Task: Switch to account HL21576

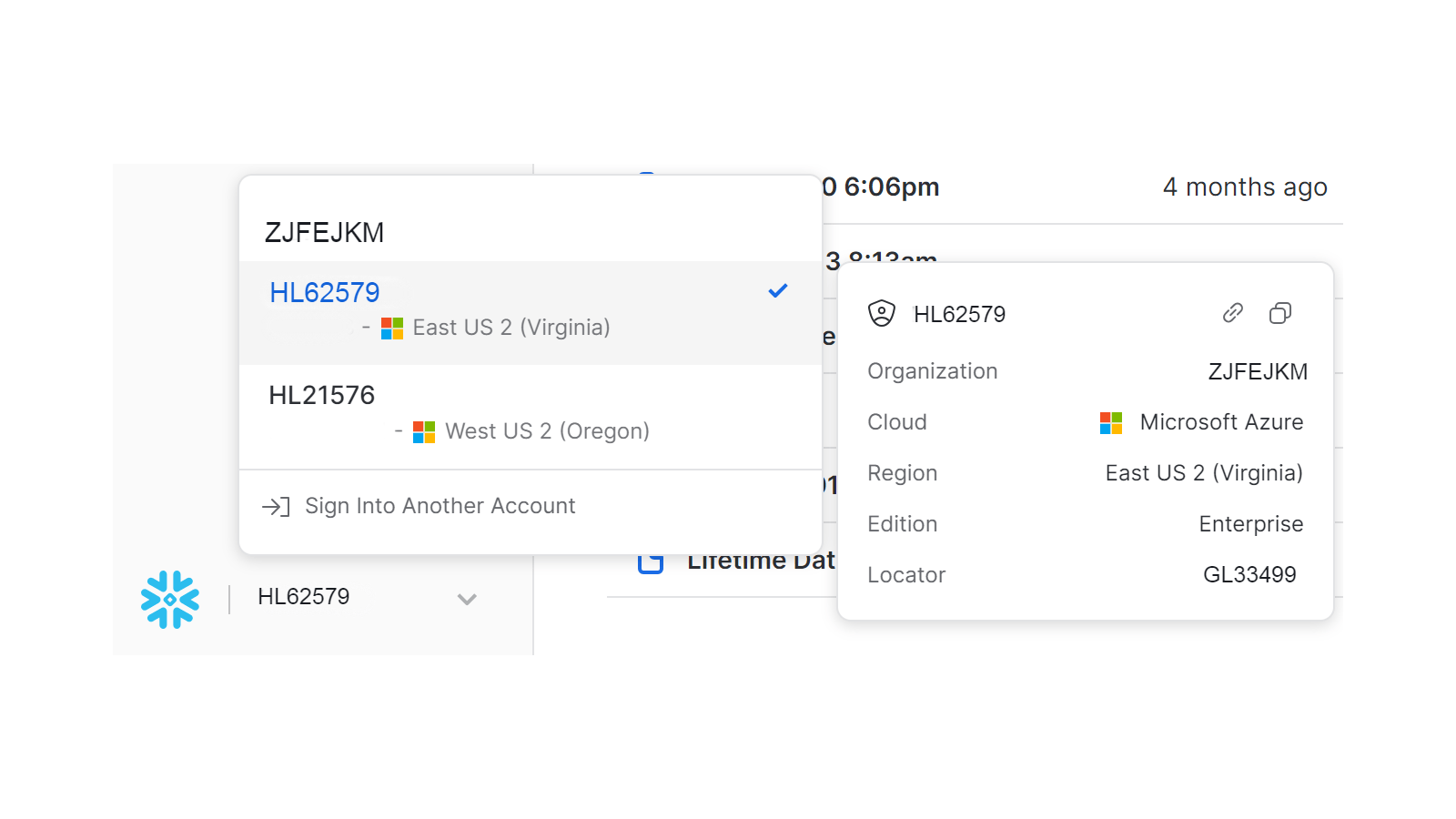Action: (531, 417)
